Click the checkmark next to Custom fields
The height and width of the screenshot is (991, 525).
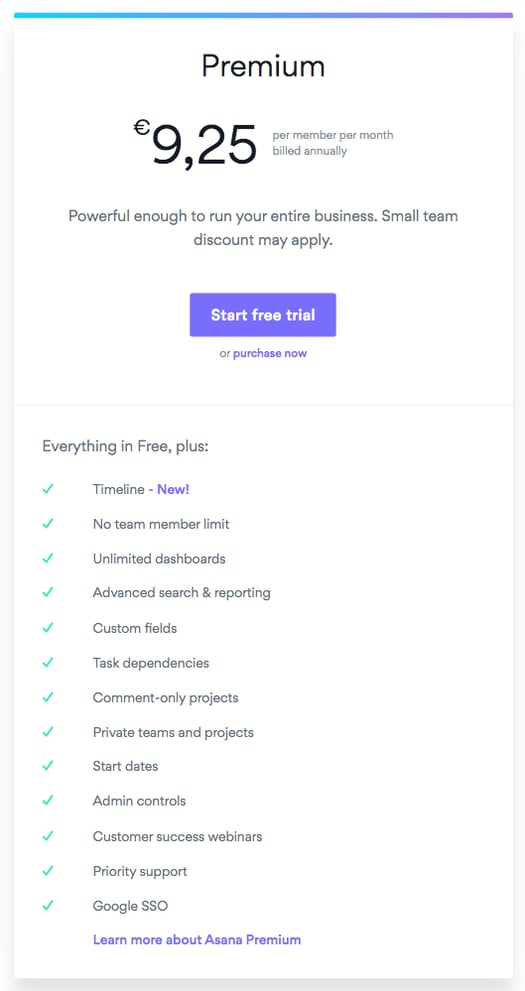[x=48, y=628]
